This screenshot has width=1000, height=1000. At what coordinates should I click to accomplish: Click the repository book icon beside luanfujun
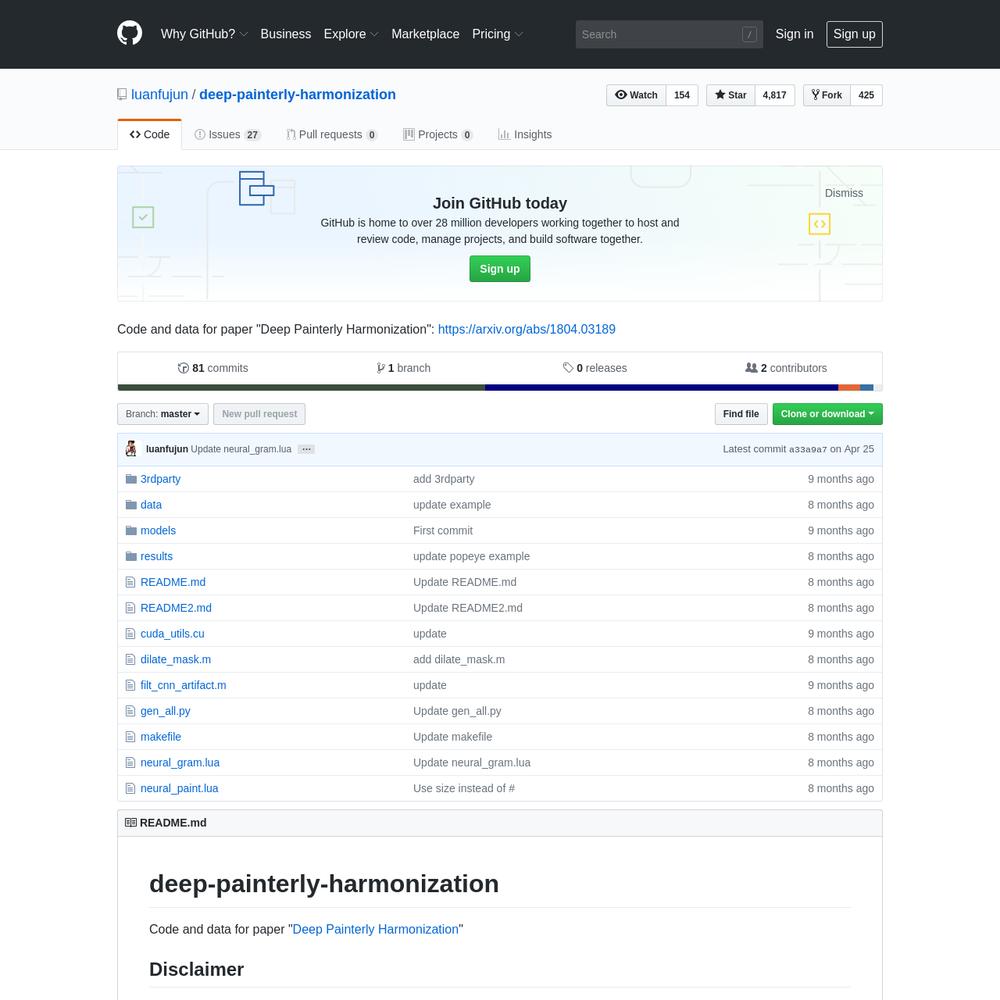click(122, 94)
